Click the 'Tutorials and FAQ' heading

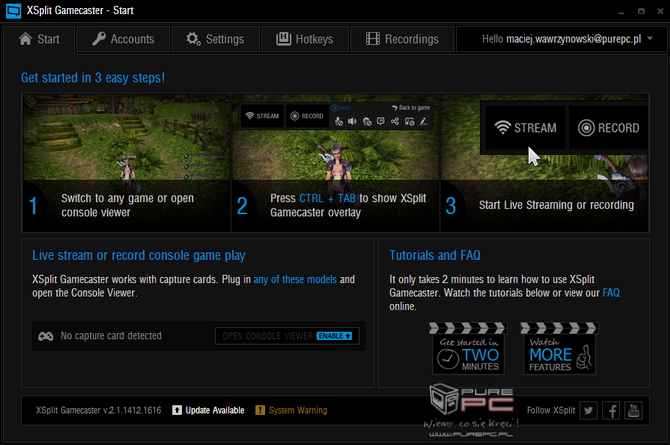coord(435,255)
